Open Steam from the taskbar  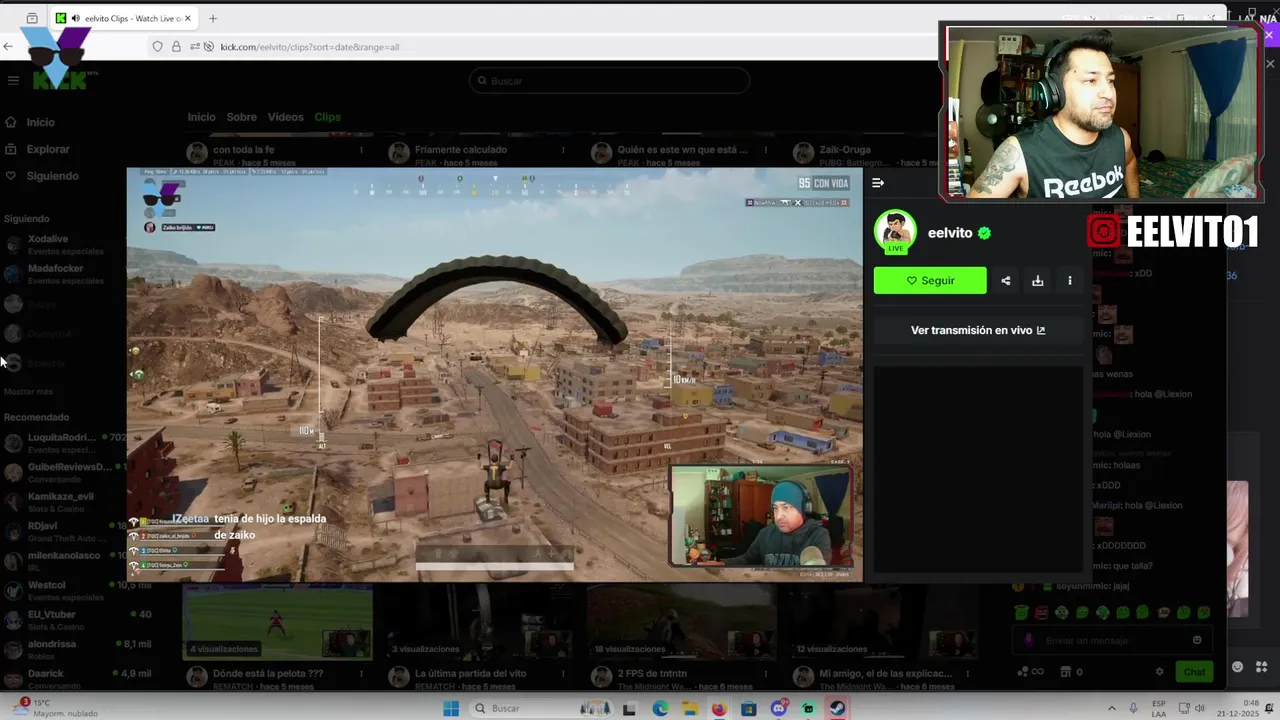click(837, 709)
